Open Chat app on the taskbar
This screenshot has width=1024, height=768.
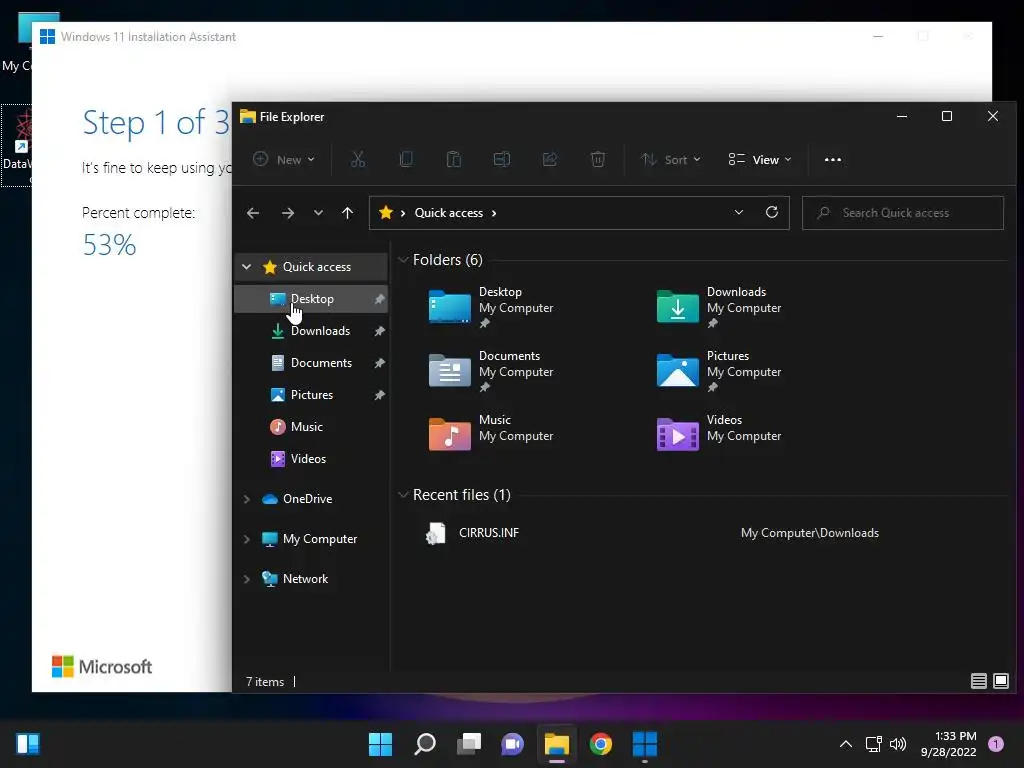click(x=513, y=744)
